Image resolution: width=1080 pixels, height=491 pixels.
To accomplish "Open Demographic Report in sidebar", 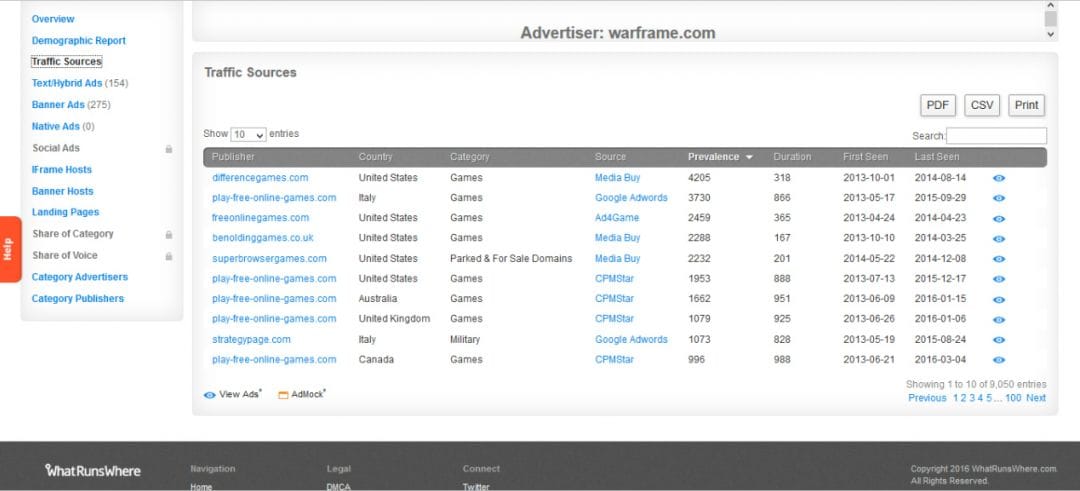I will (x=79, y=41).
